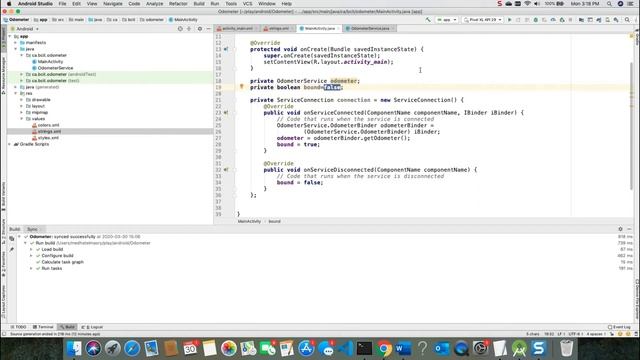The width and height of the screenshot is (640, 360).
Task: Select MainActivity in project tree
Action: point(50,62)
